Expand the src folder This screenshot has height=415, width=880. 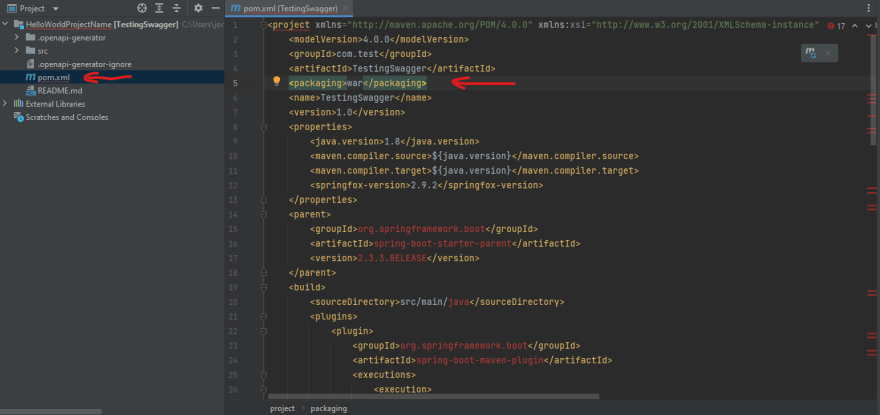click(x=16, y=51)
